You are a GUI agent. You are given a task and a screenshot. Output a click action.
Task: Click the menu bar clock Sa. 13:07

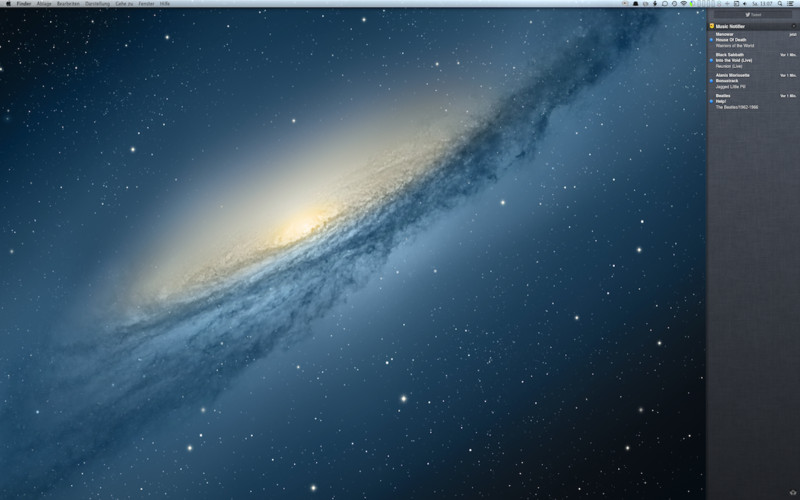click(762, 4)
